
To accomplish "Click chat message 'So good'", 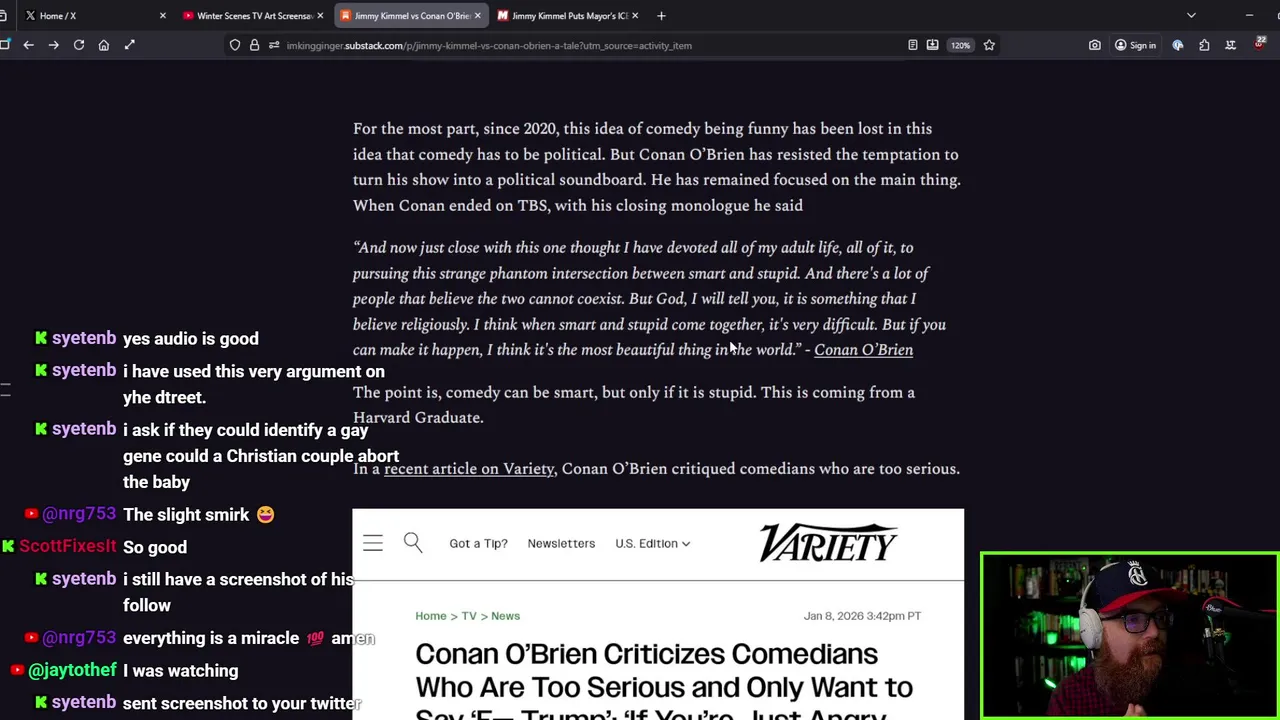I will pos(155,547).
